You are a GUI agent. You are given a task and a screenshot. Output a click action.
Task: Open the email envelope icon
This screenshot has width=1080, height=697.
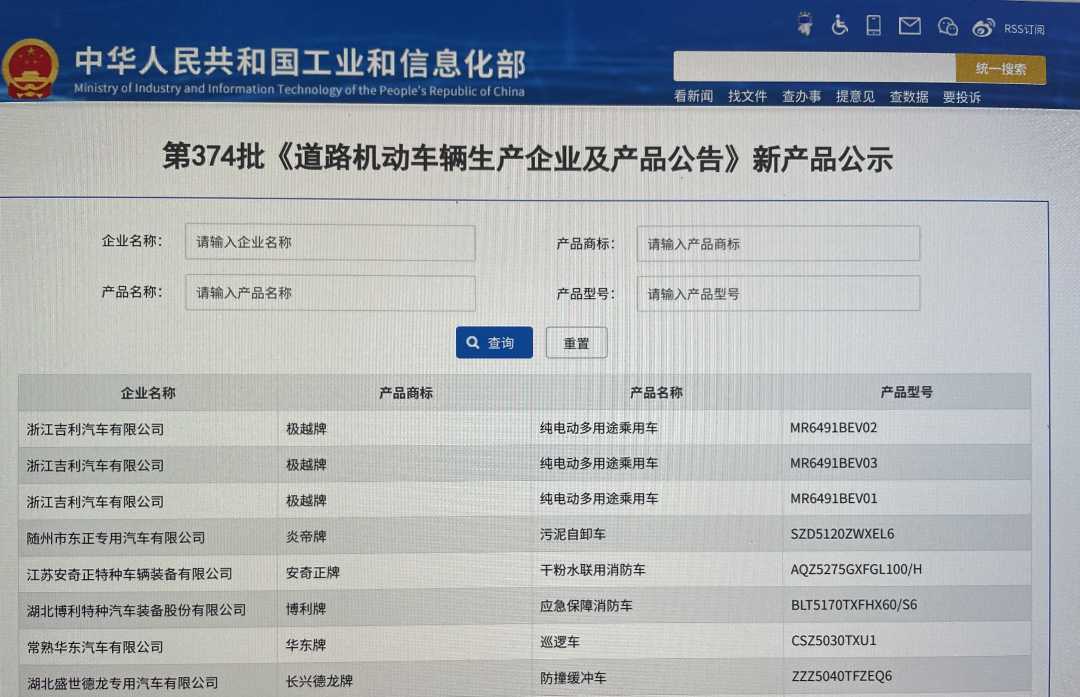pos(909,26)
